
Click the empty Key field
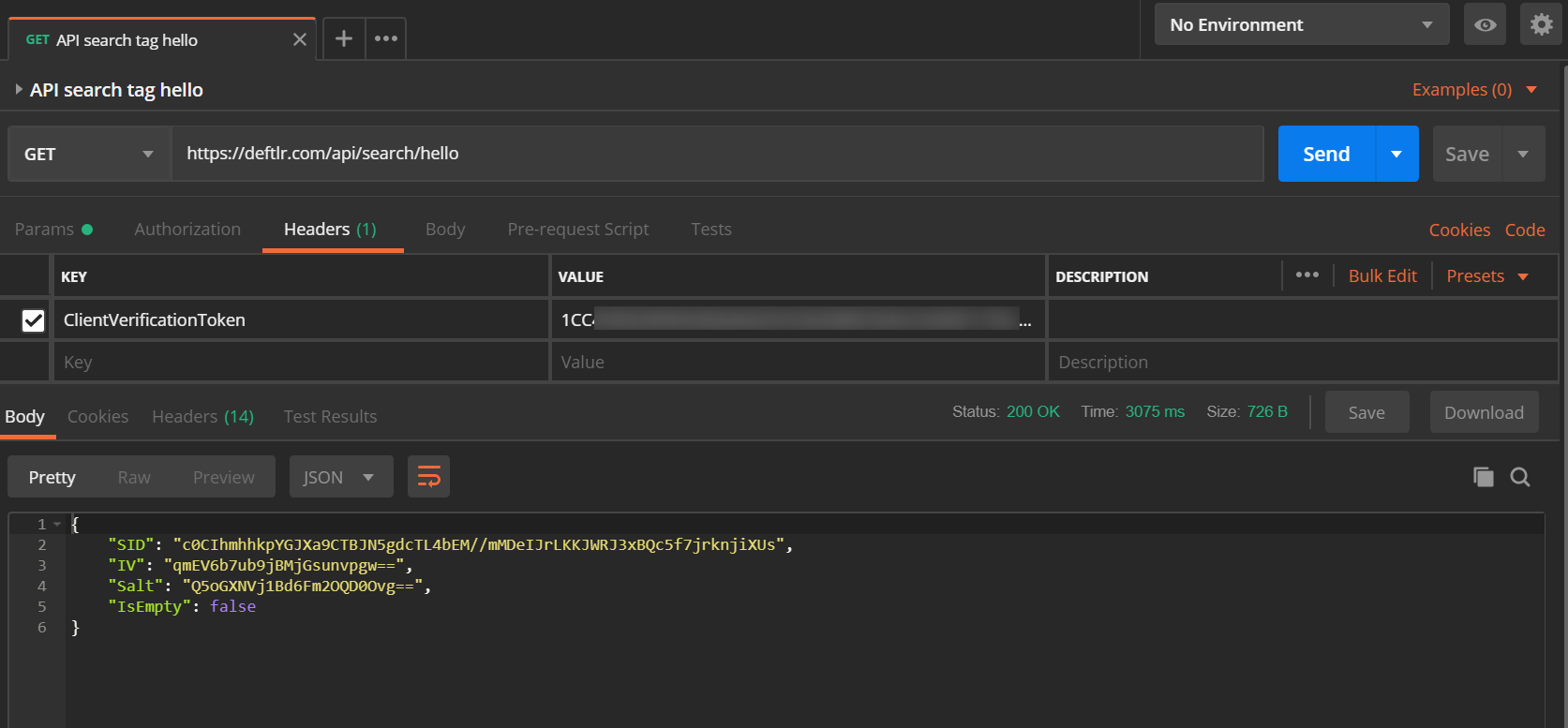click(x=301, y=362)
